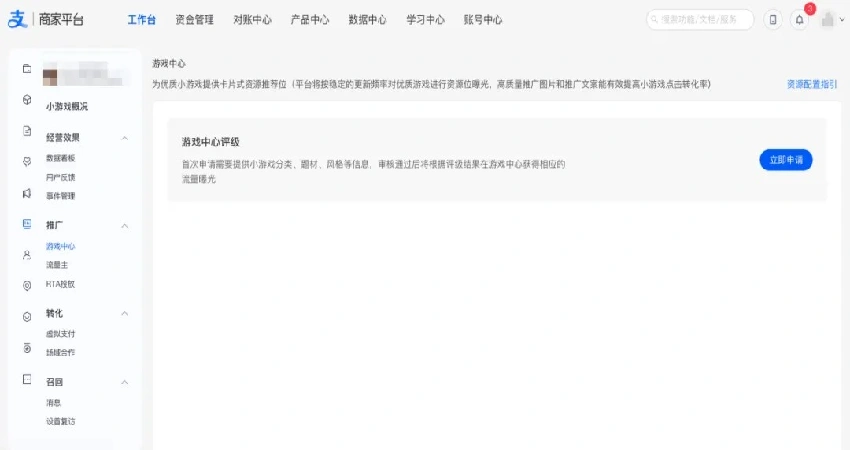Click the 搜索功能/文档/服务 search field
Viewport: 850px width, 450px height.
(705, 19)
